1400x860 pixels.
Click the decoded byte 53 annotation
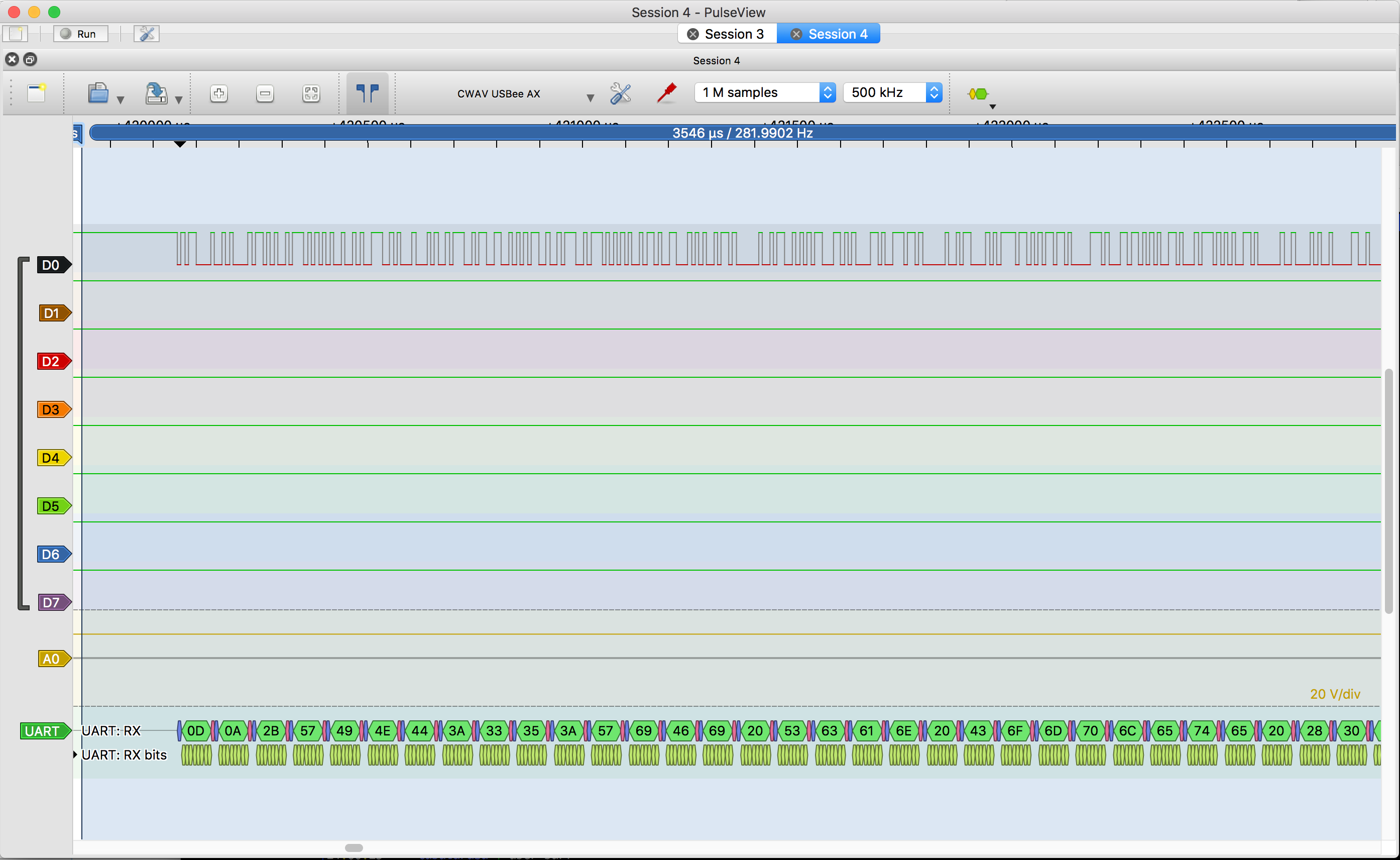tap(792, 731)
